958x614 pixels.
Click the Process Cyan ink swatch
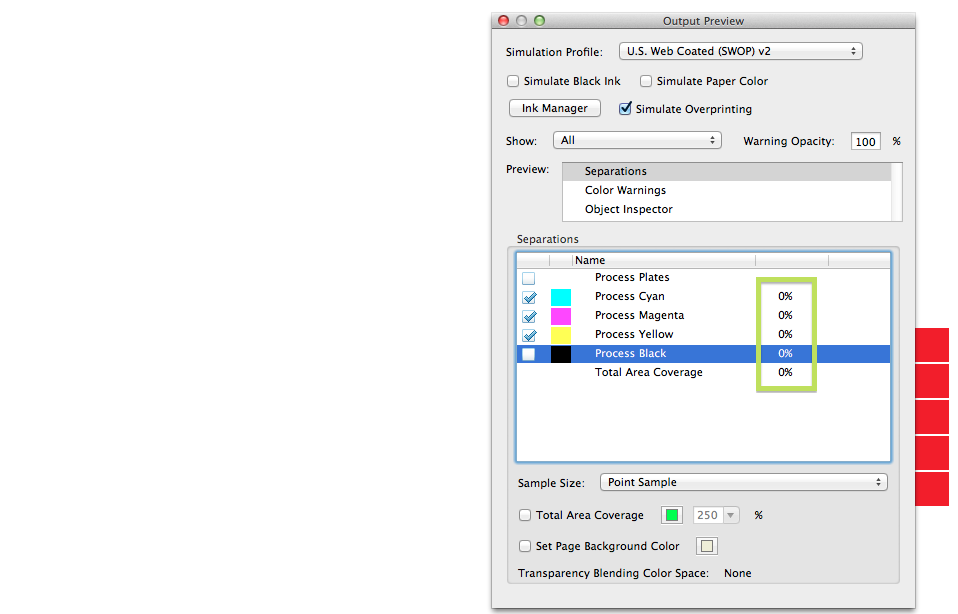point(560,296)
